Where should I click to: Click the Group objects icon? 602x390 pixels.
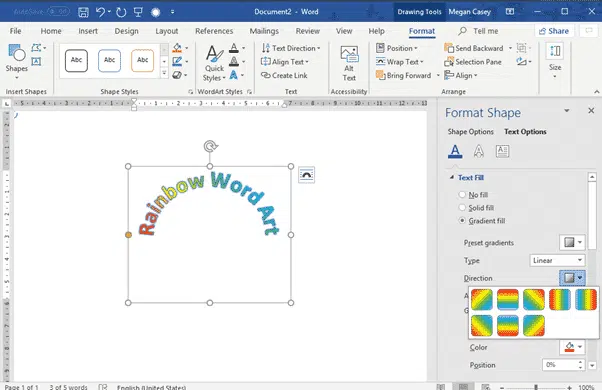point(521,48)
